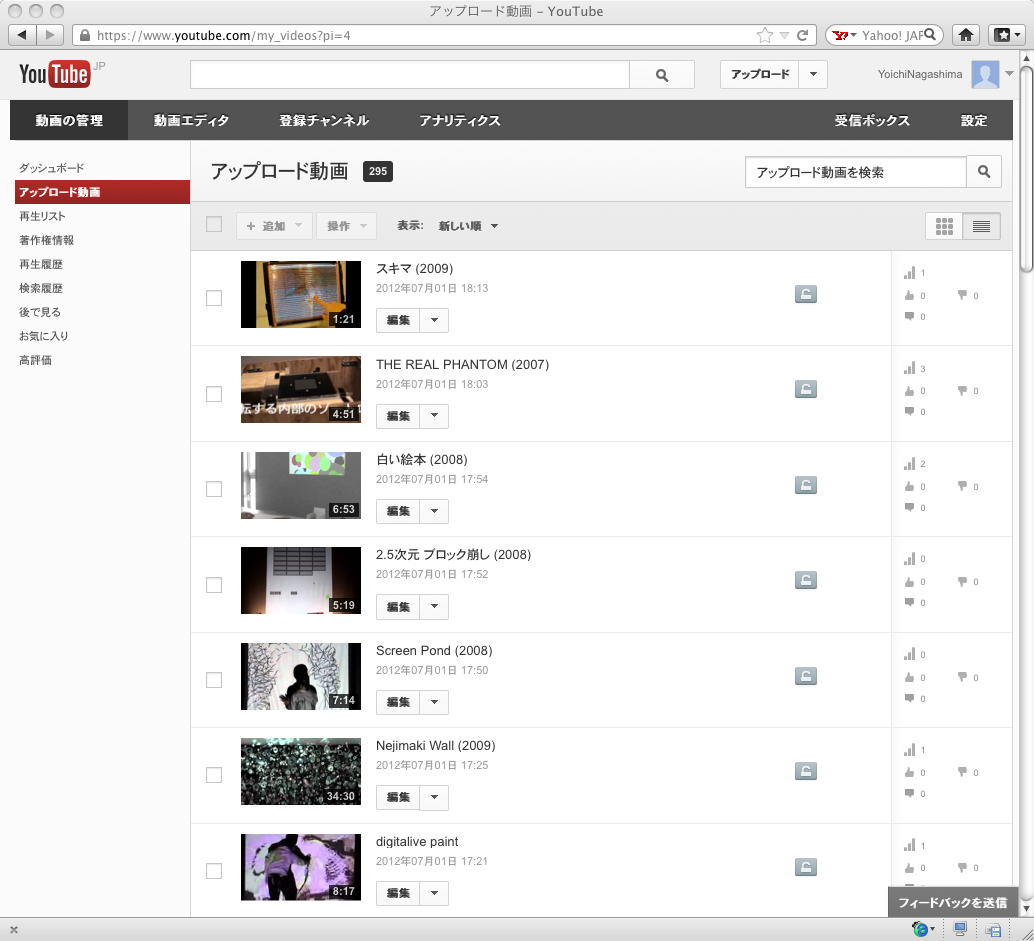Open 設定 tab
1034x941 pixels.
coord(973,120)
